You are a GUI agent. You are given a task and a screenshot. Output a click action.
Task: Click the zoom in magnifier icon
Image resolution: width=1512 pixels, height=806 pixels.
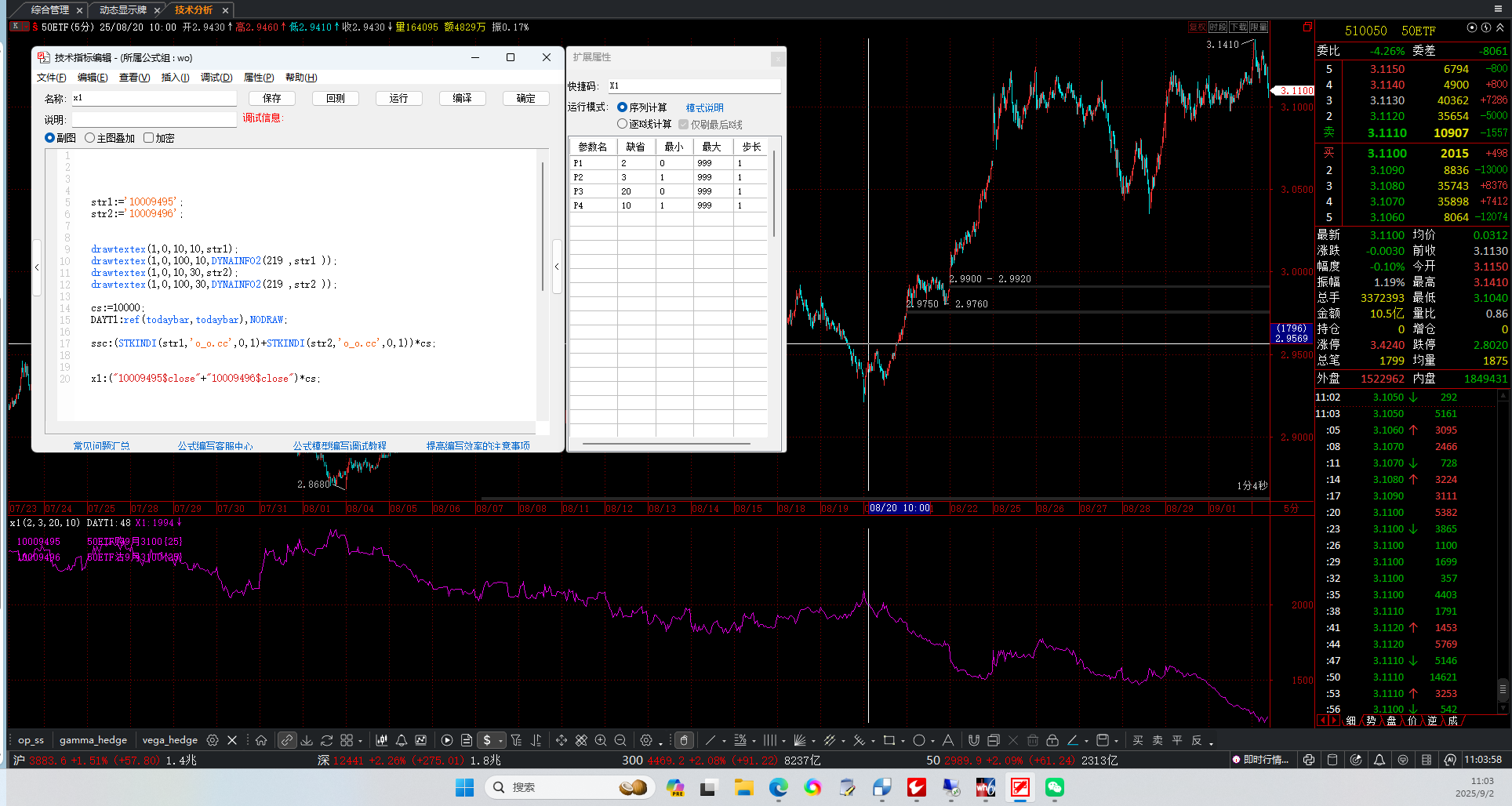[x=601, y=740]
